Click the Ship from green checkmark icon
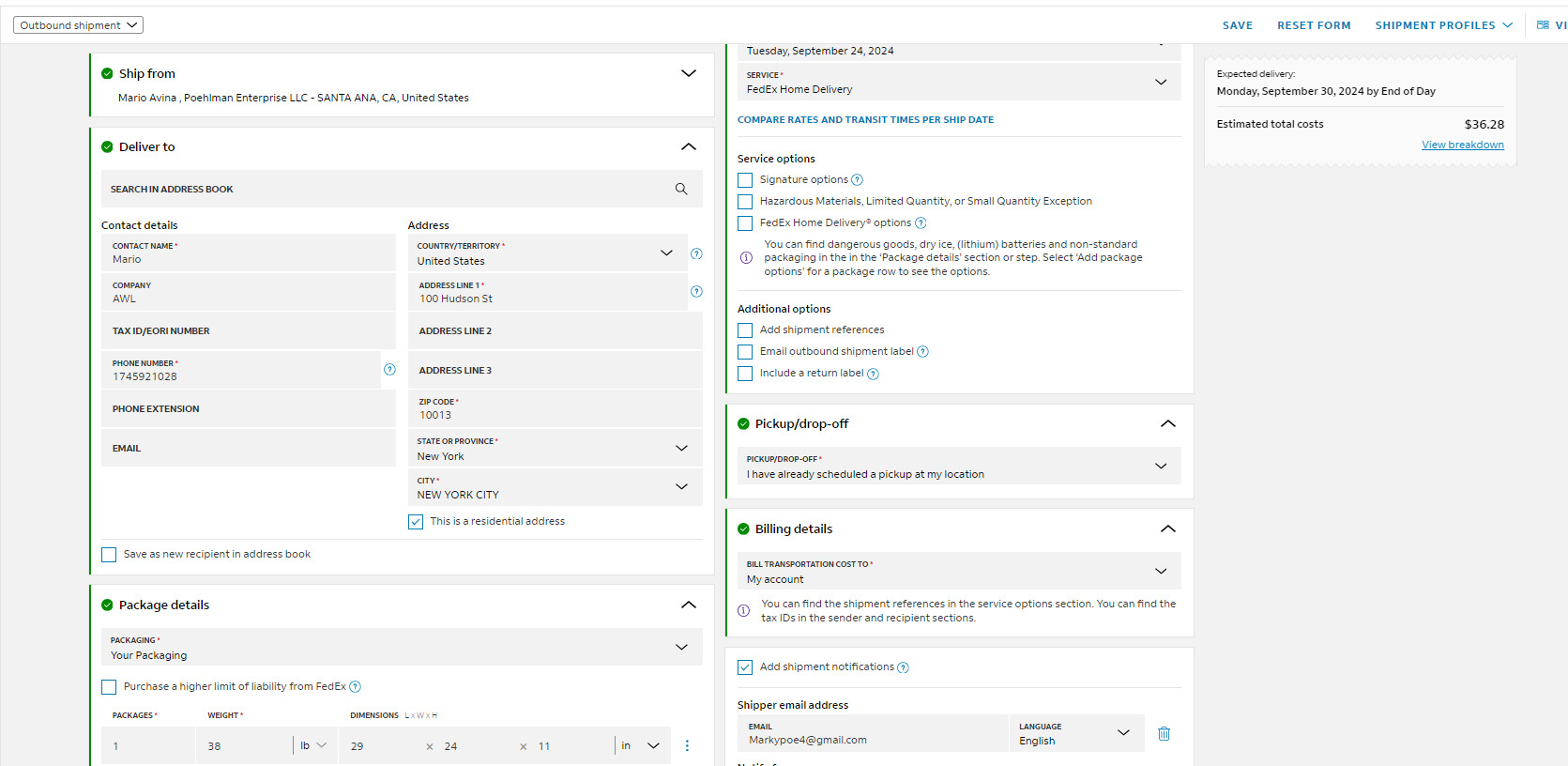 coord(107,73)
